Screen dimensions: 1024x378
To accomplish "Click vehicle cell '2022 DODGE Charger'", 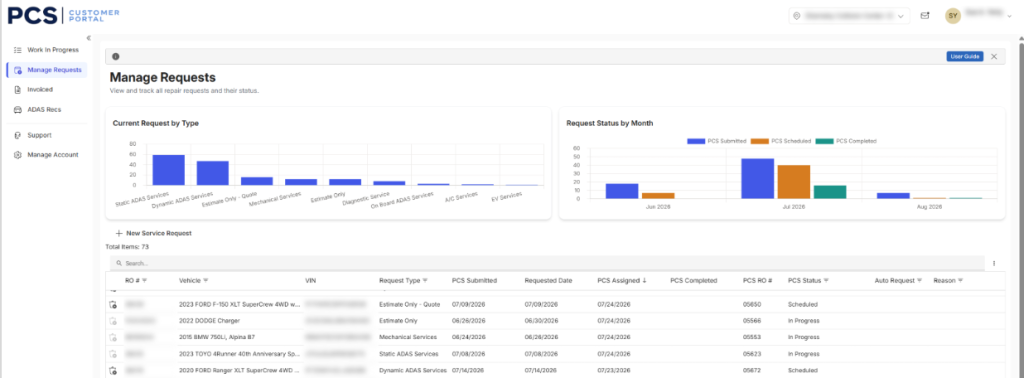I will pyautogui.click(x=209, y=321).
